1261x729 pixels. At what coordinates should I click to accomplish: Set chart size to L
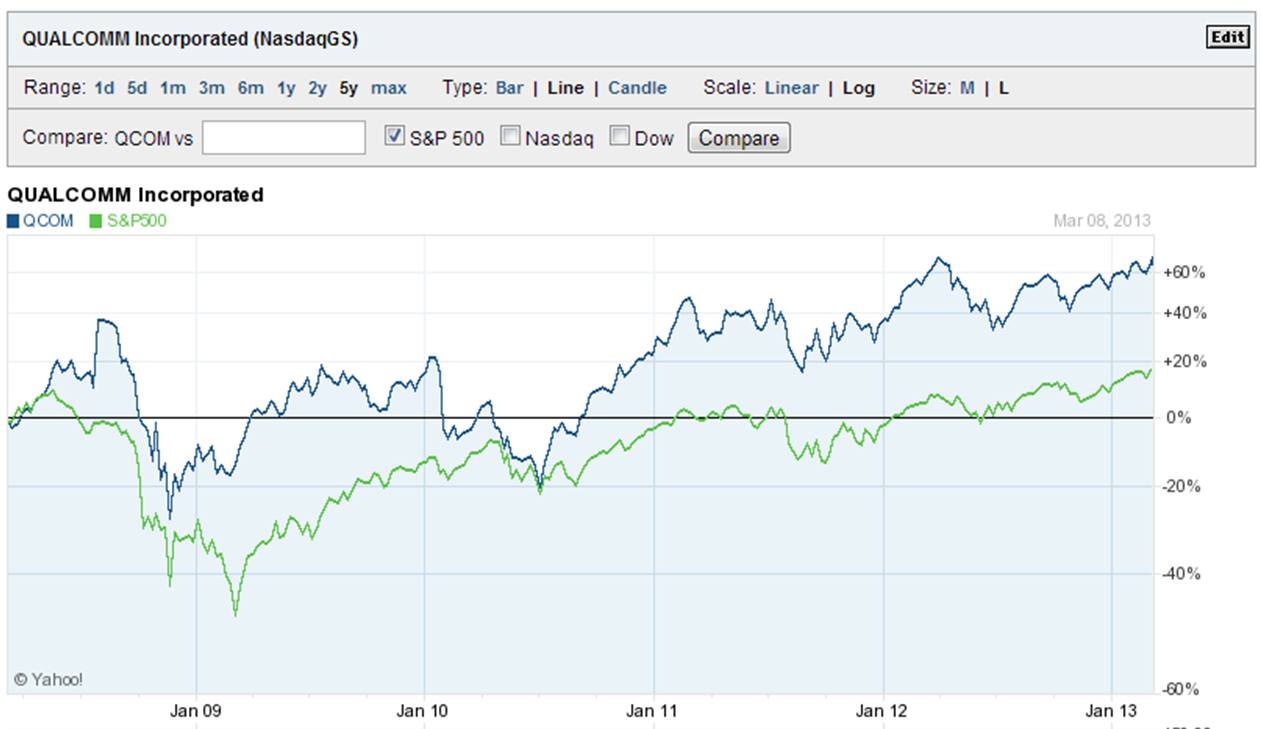tap(1003, 88)
